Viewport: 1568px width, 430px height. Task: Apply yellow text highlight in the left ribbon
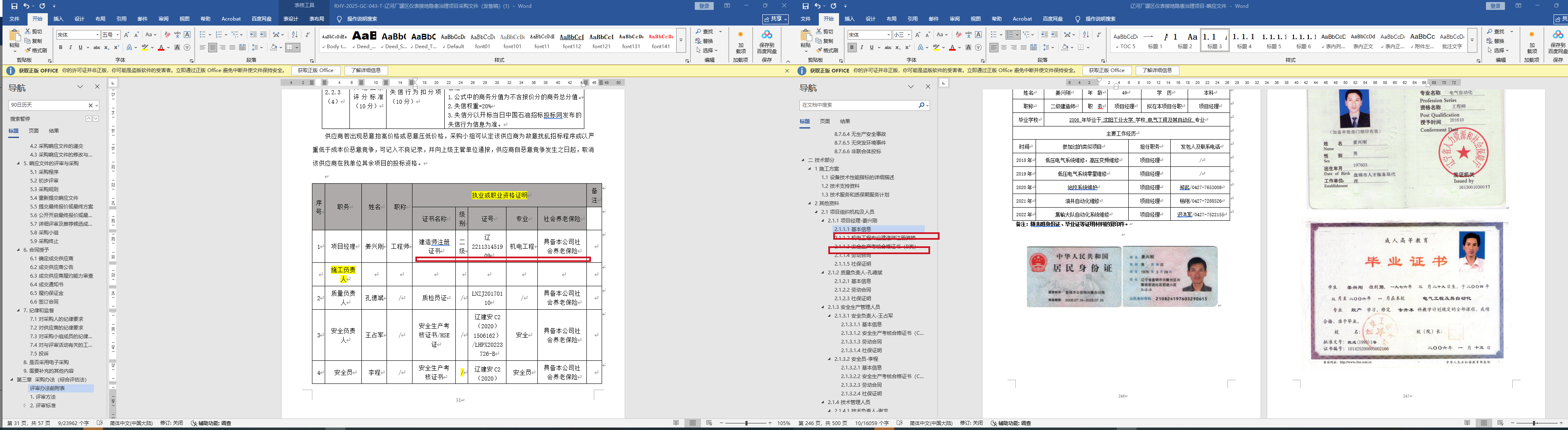[145, 47]
